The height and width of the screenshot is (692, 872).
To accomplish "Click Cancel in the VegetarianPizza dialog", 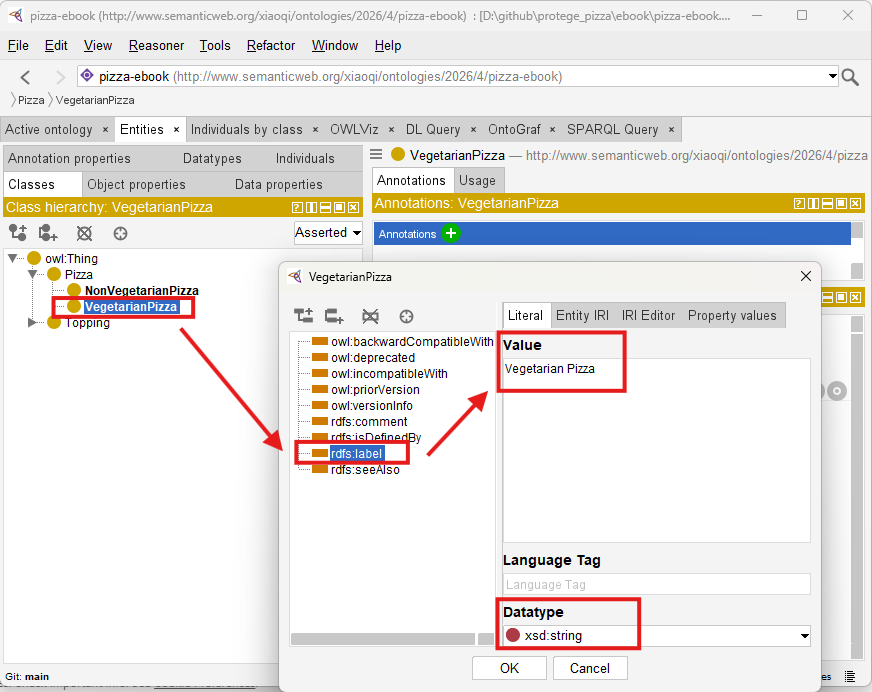I will [590, 668].
